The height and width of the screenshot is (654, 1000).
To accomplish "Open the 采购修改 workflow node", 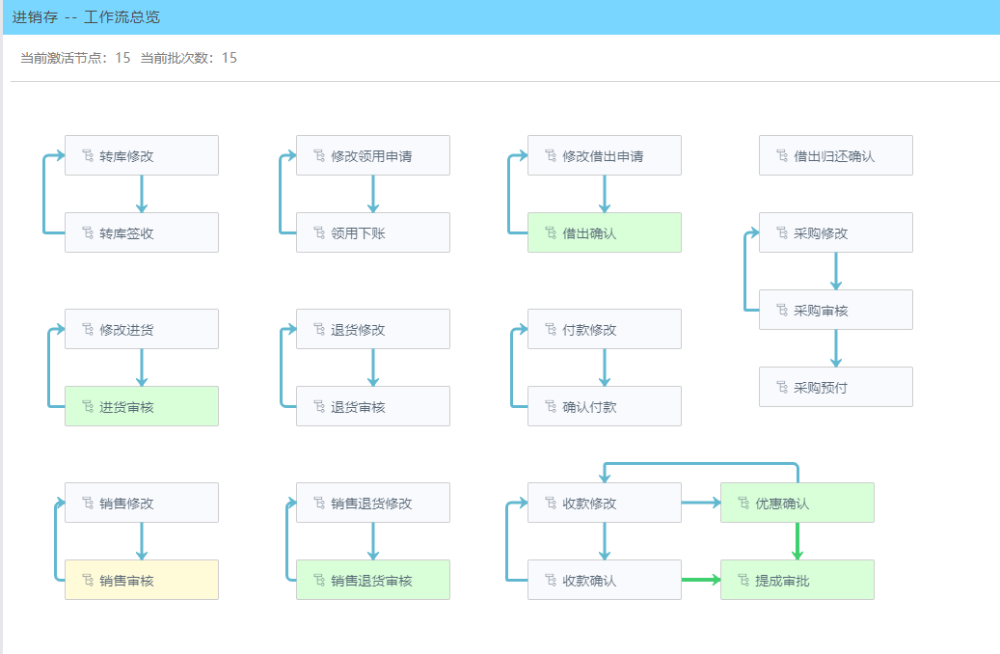I will point(836,232).
